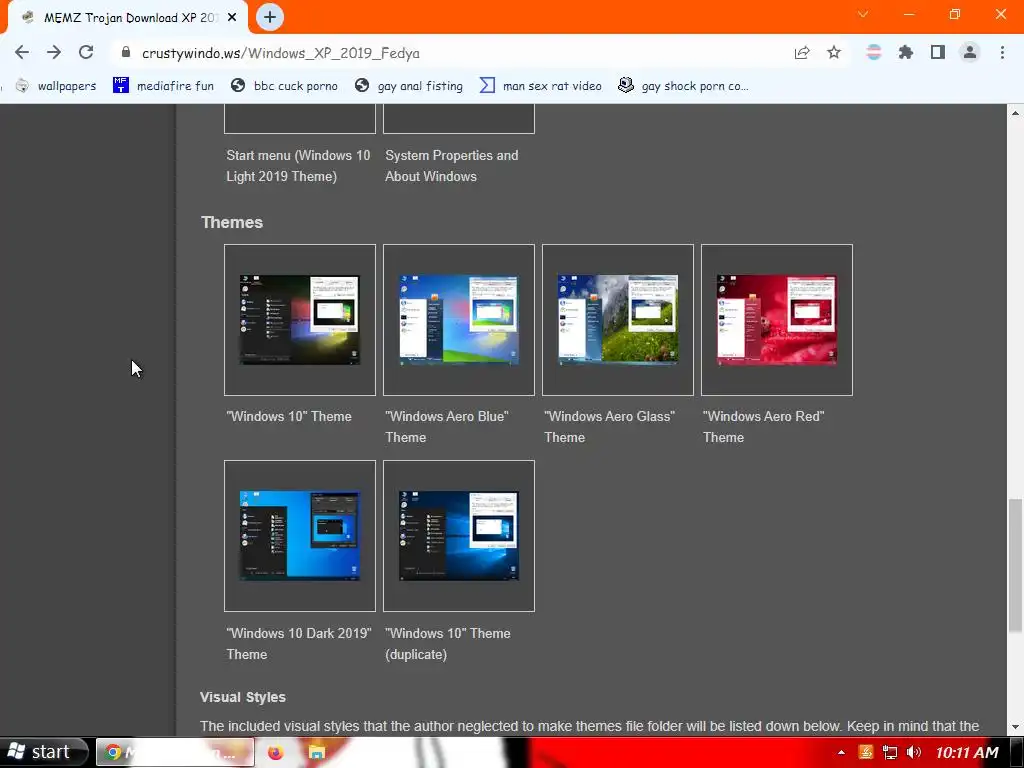Reload the current page
Viewport: 1024px width, 768px height.
(86, 53)
